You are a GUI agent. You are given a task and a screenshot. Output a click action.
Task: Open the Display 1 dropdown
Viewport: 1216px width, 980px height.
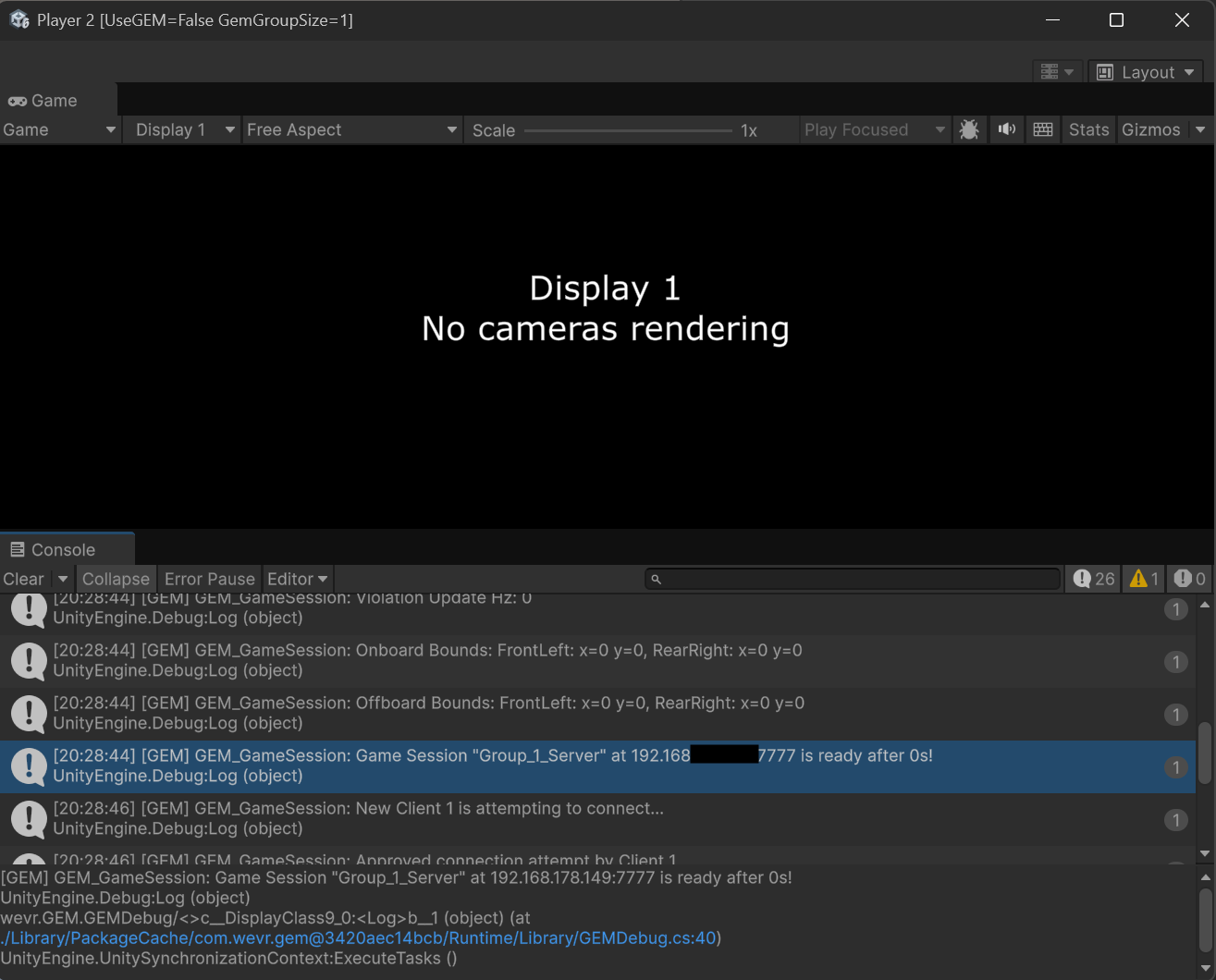(185, 130)
